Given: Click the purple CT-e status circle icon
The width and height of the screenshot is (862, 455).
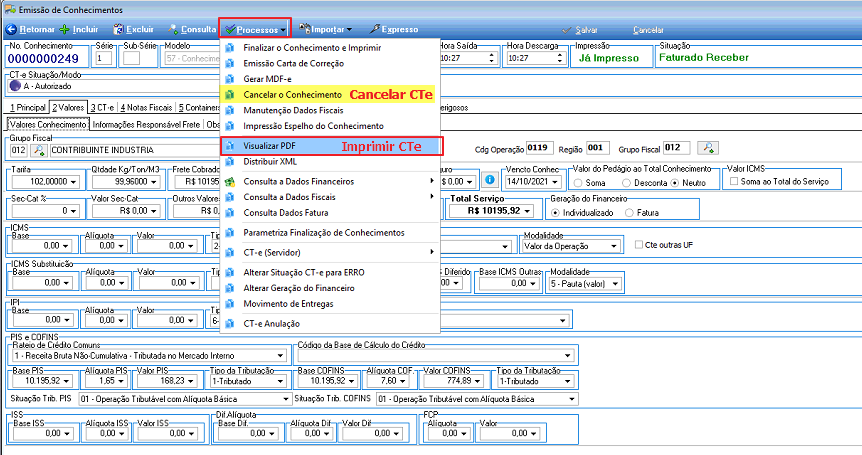Looking at the screenshot, I should (15, 86).
